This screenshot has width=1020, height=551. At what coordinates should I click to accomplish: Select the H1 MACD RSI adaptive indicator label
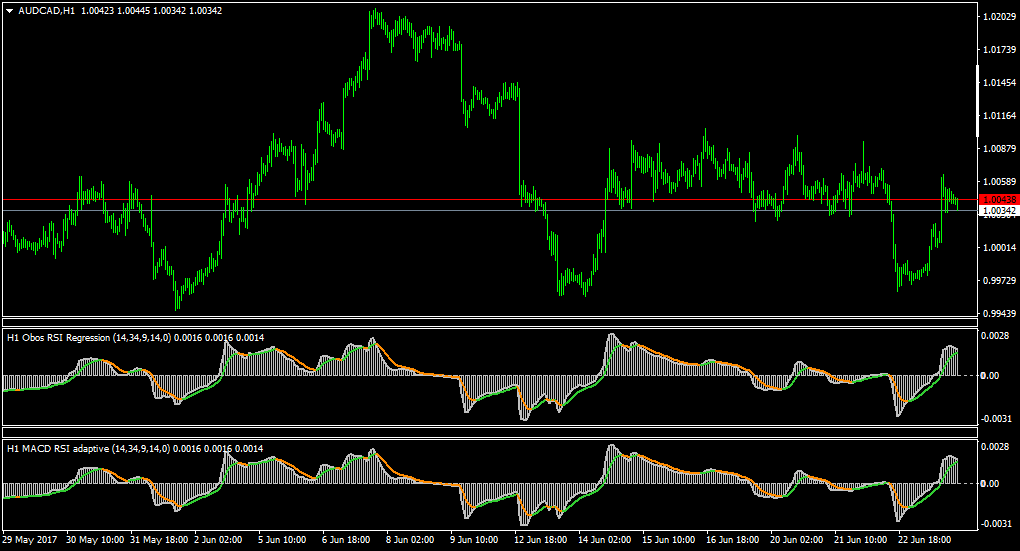click(135, 449)
